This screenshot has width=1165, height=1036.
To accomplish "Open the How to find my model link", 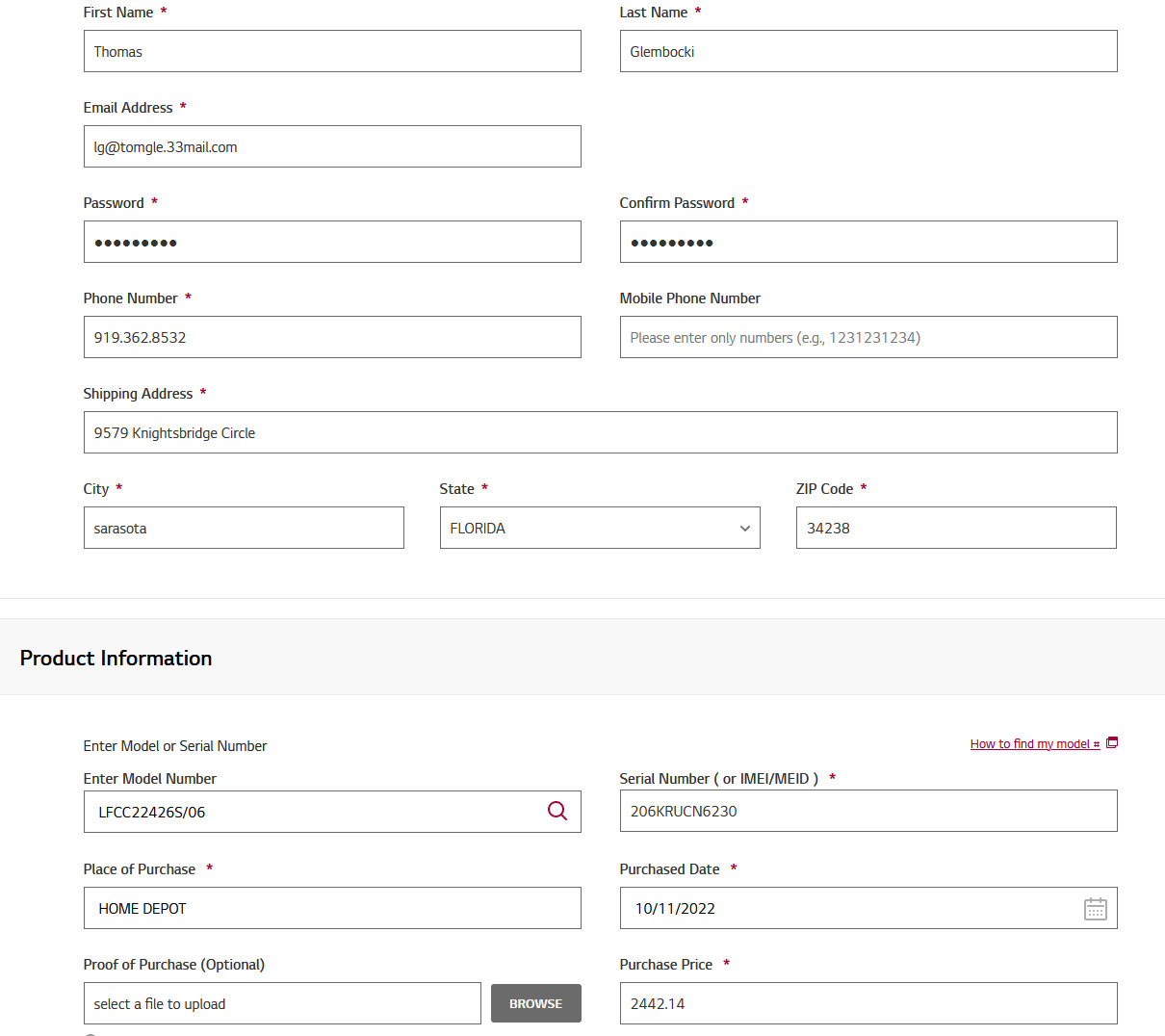I will pos(1035,744).
